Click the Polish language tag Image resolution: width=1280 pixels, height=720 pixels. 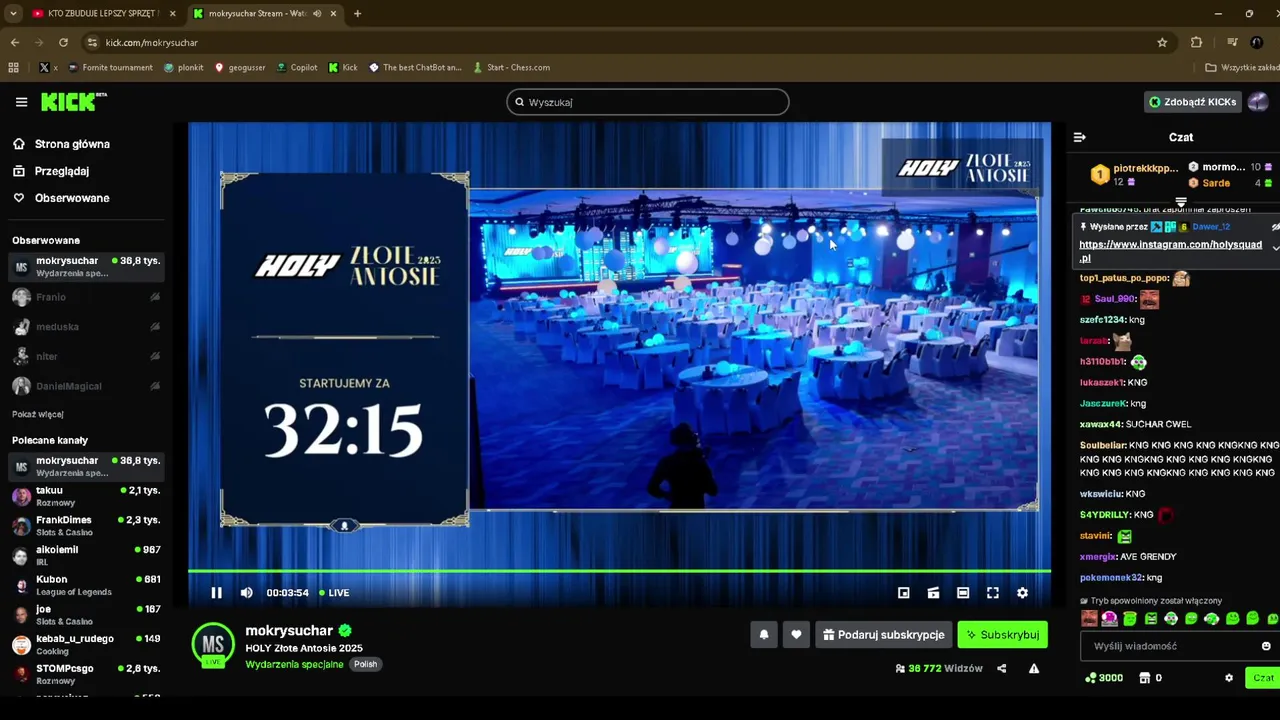(x=365, y=664)
